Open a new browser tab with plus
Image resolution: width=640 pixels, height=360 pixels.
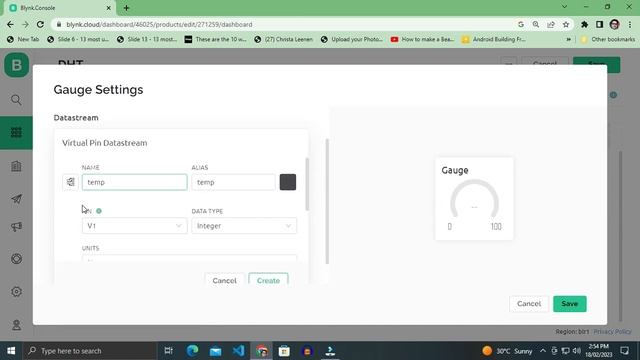pyautogui.click(x=126, y=8)
